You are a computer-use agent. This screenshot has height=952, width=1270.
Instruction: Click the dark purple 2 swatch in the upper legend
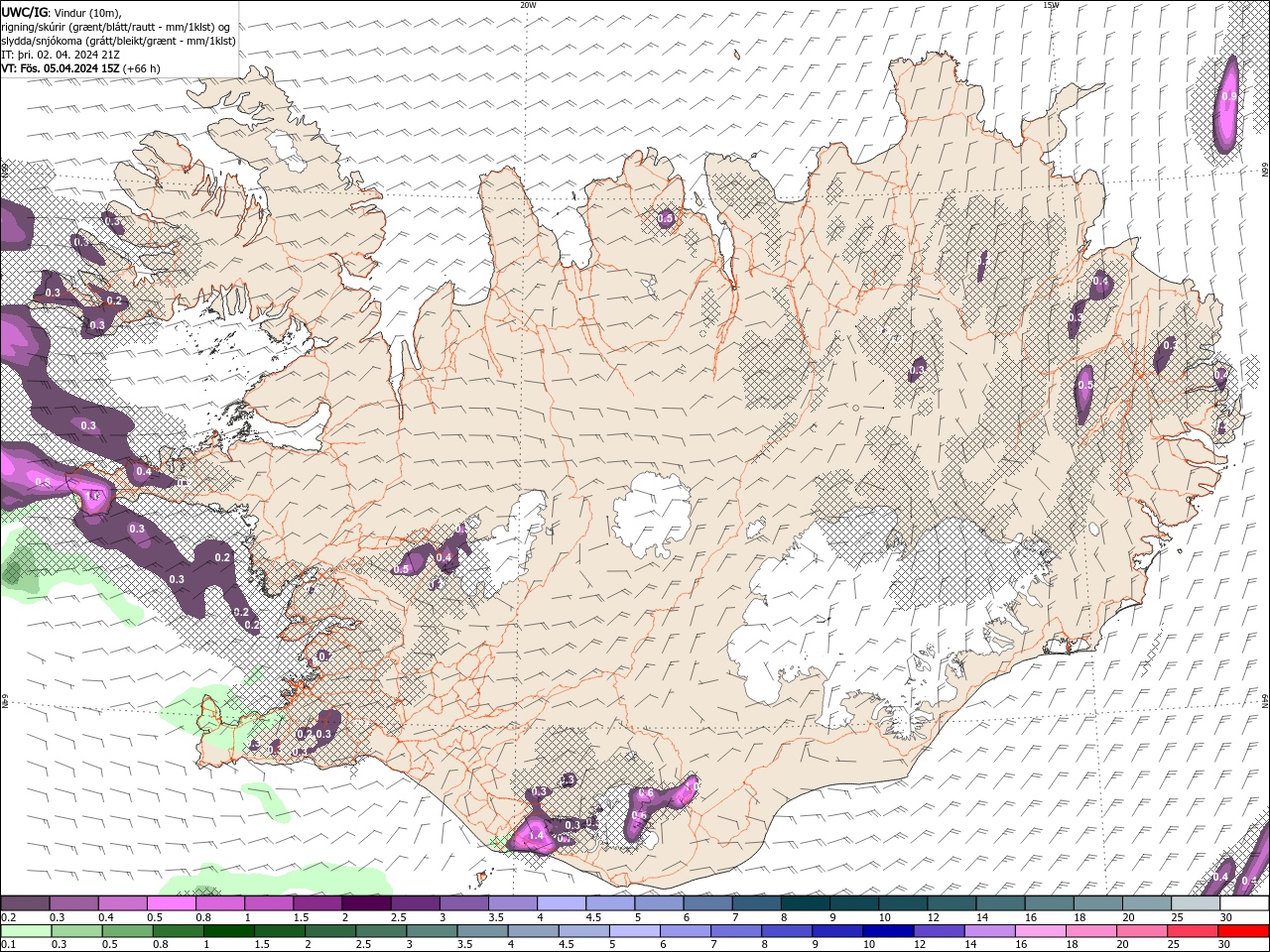click(366, 903)
